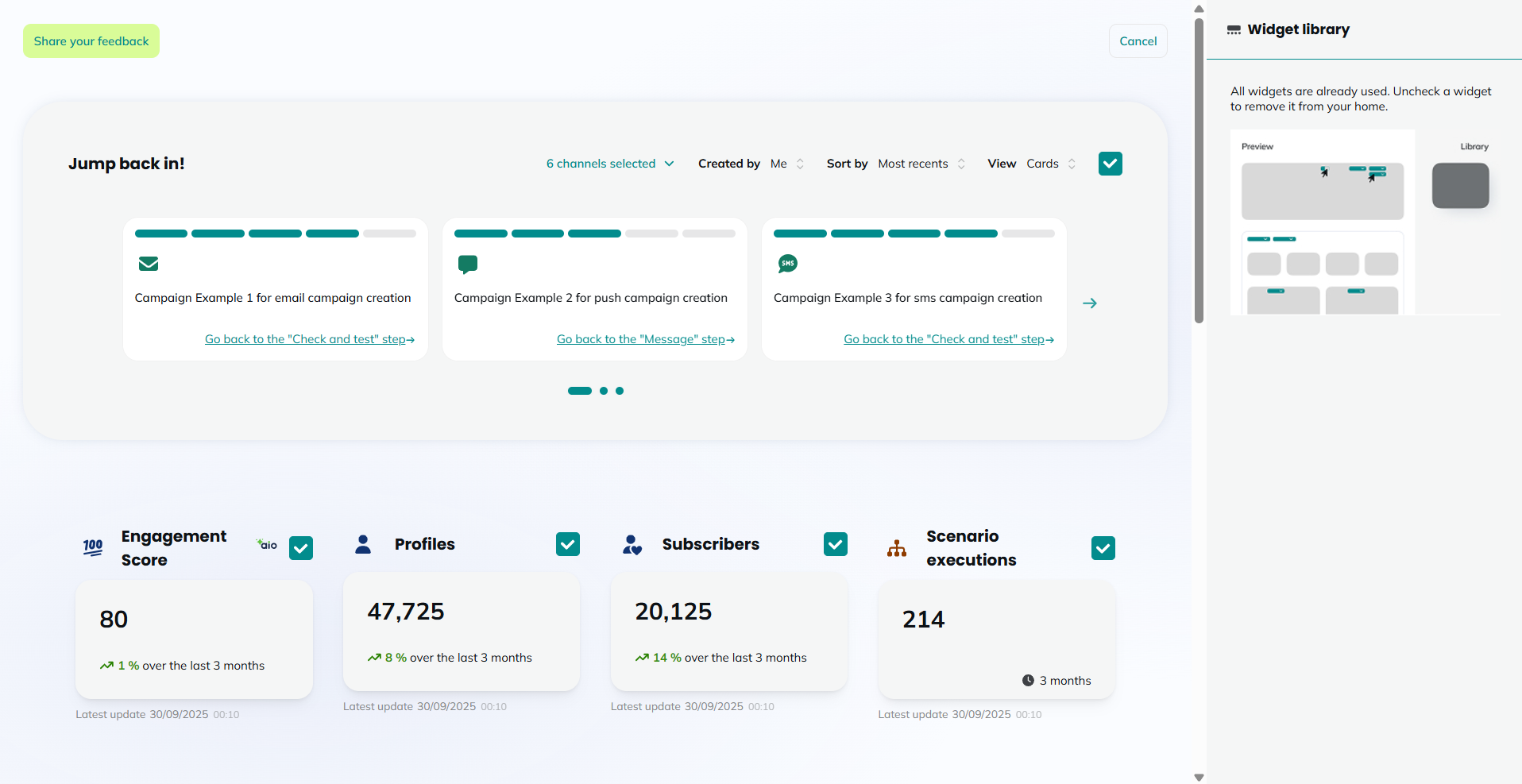Click the Subscribers card showing 20,125

pos(729,631)
